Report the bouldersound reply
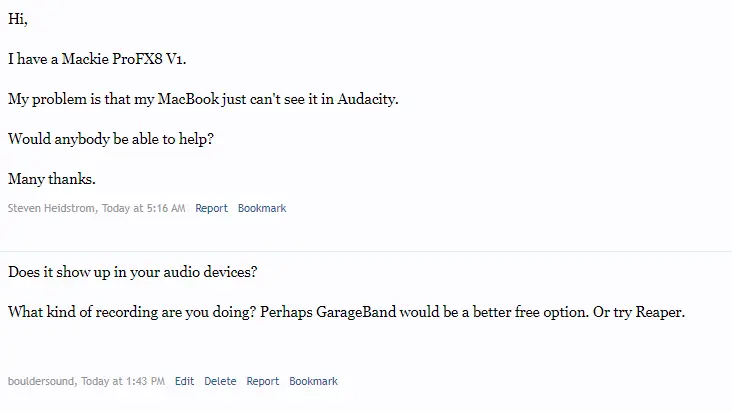The image size is (732, 411). point(262,381)
